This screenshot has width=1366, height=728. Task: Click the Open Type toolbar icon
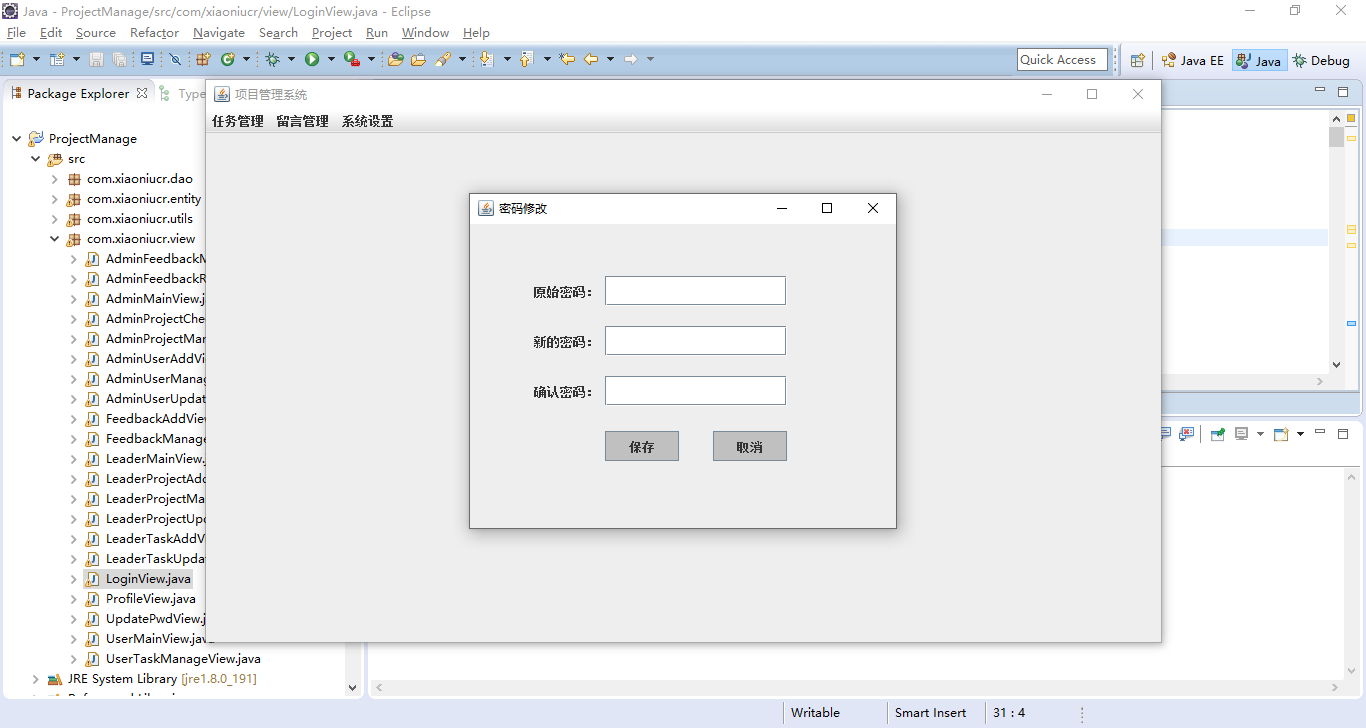pyautogui.click(x=395, y=59)
